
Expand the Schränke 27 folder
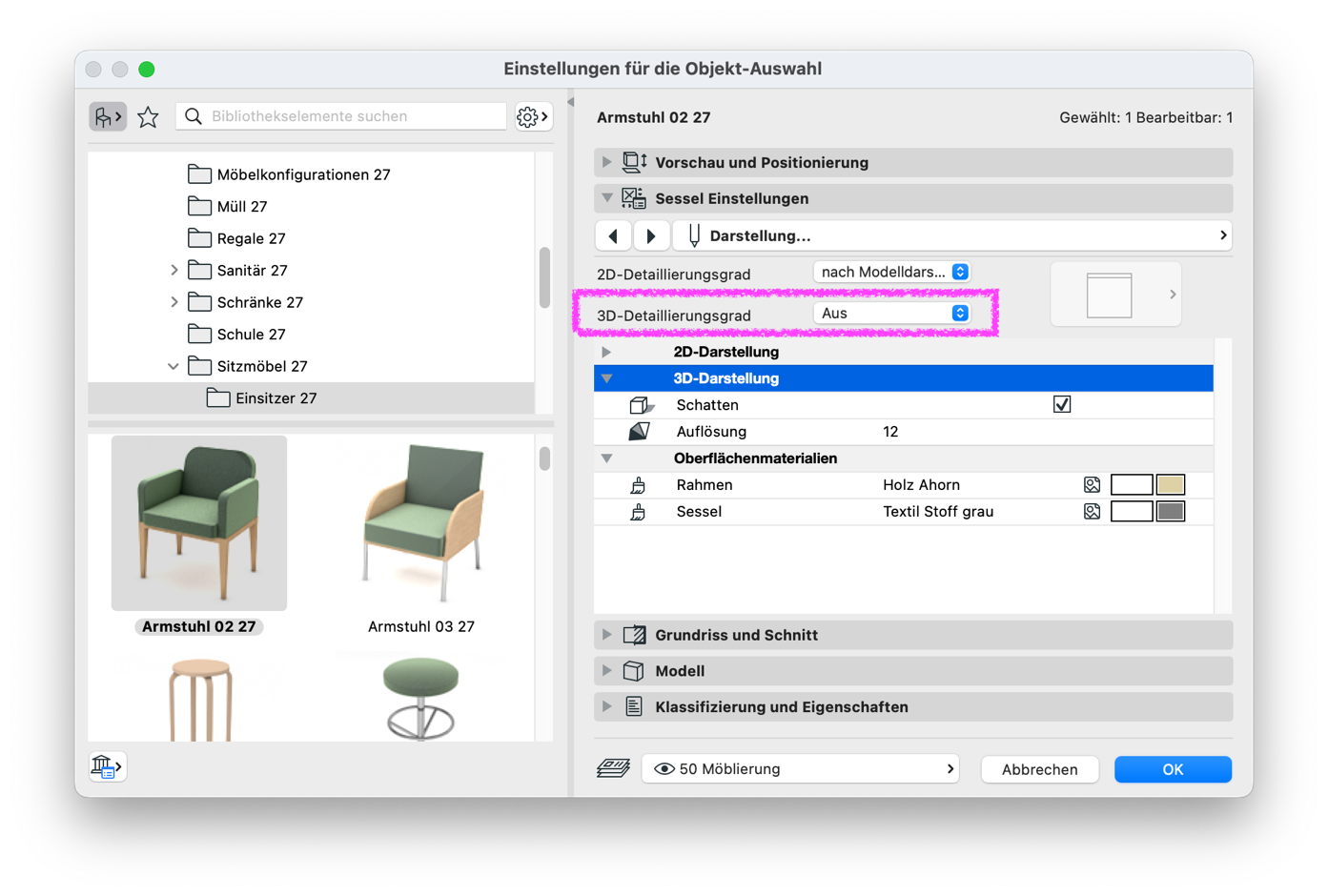[174, 302]
